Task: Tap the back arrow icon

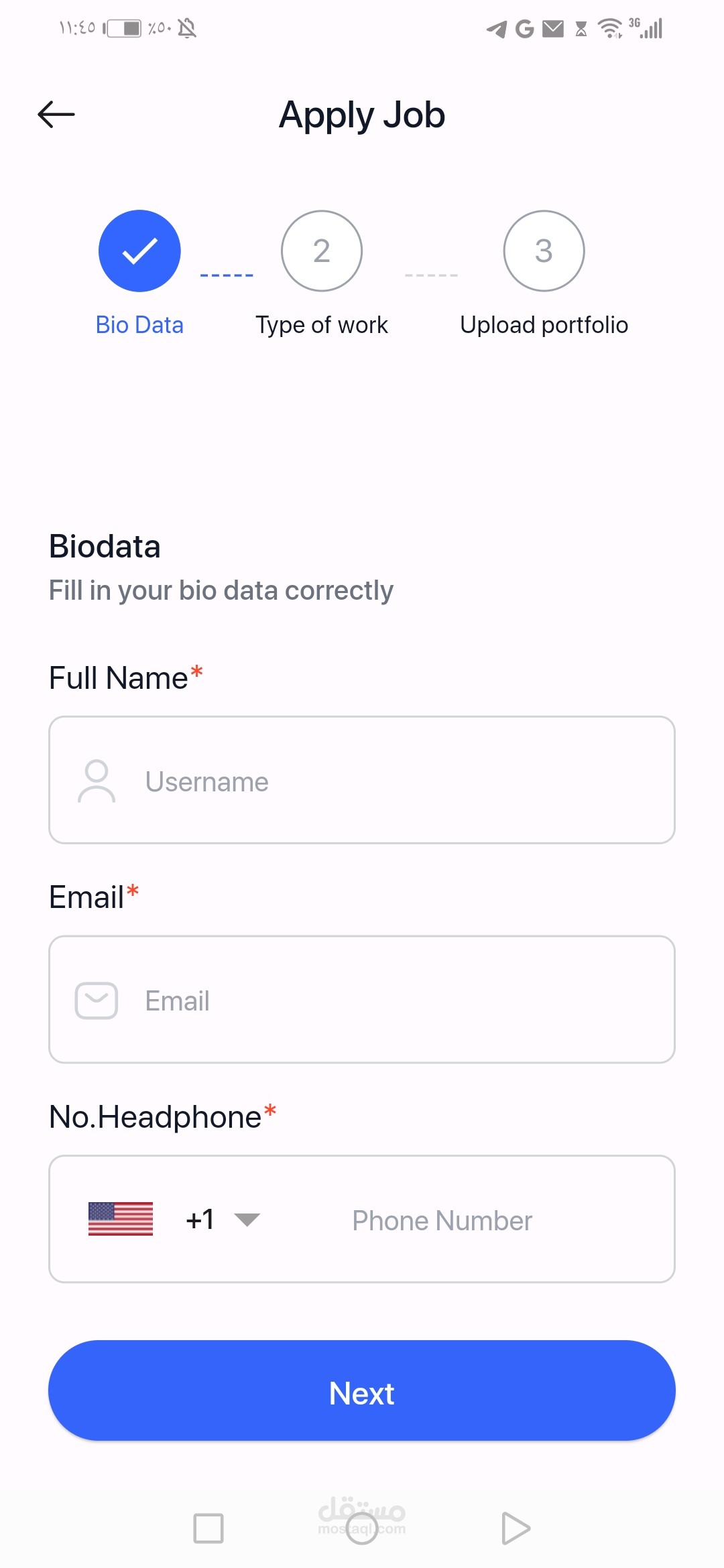Action: 56,115
